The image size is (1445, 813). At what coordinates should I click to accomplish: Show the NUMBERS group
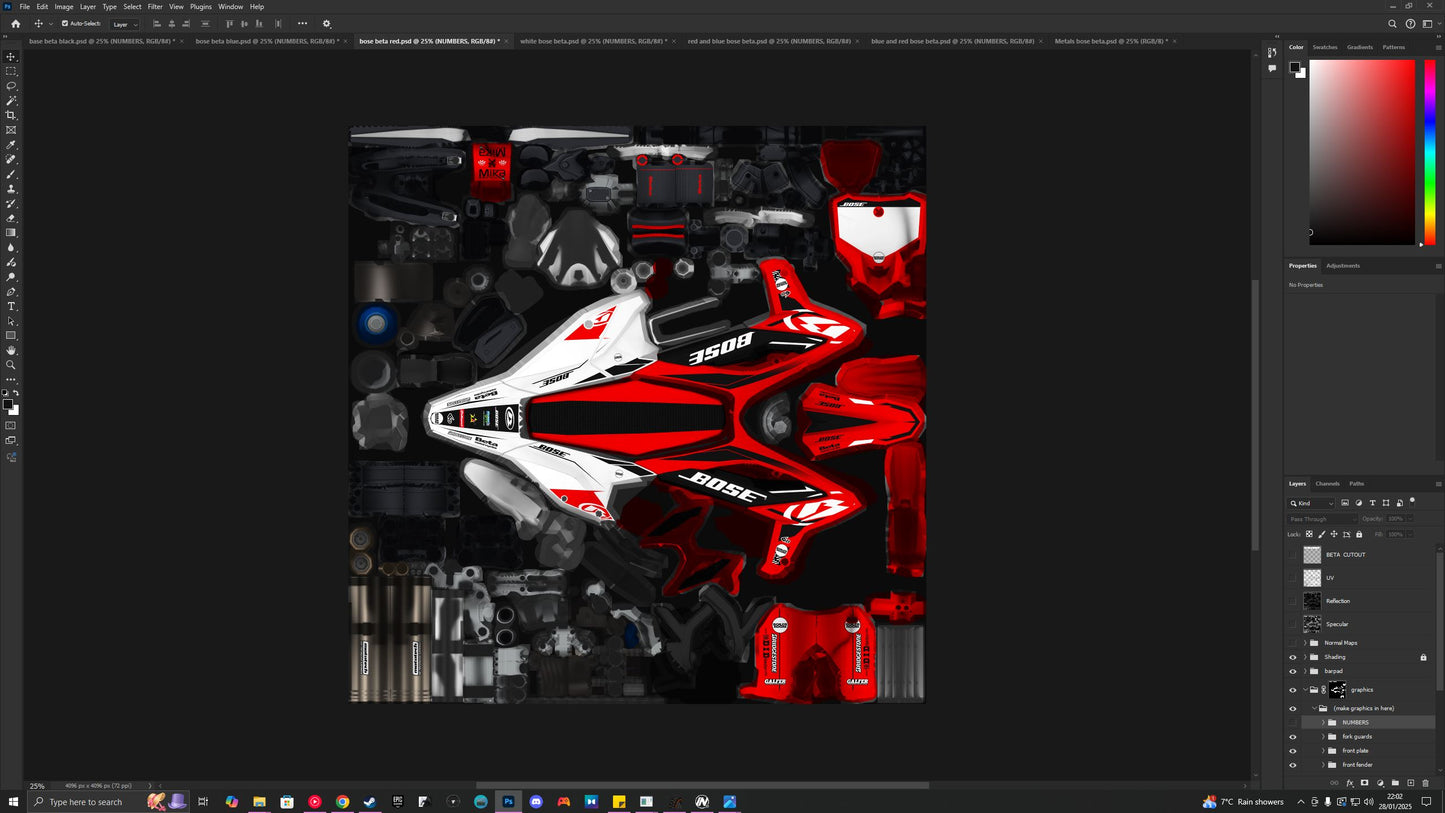(x=1292, y=722)
